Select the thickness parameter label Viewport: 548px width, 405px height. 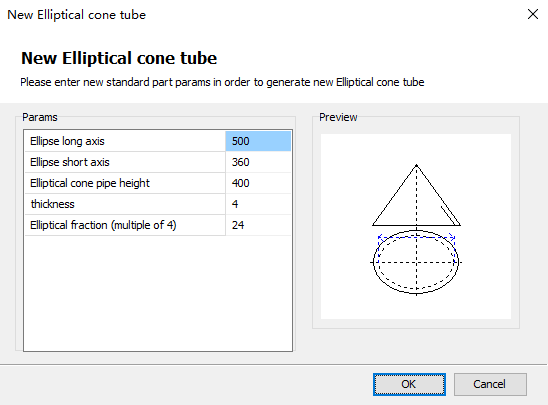coord(52,204)
